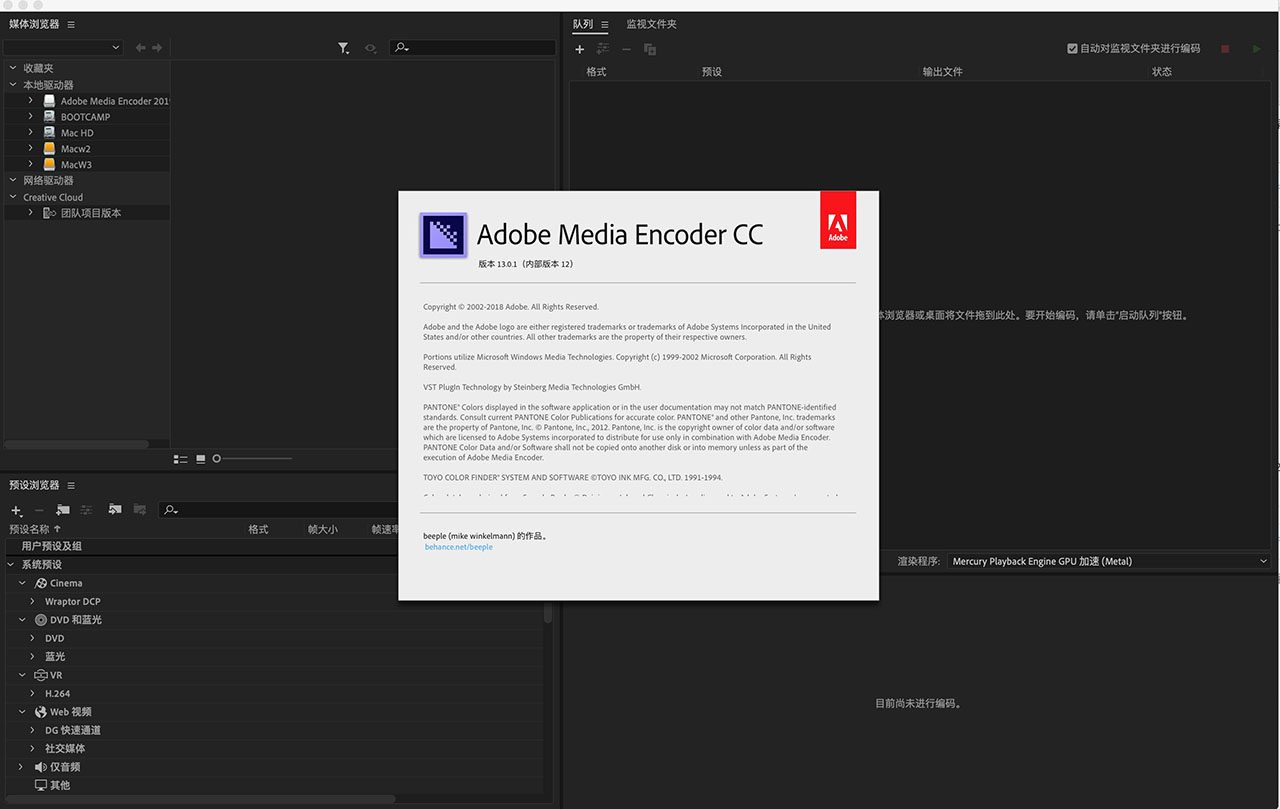
Task: Select the 其他 preset category
Action: click(x=60, y=785)
